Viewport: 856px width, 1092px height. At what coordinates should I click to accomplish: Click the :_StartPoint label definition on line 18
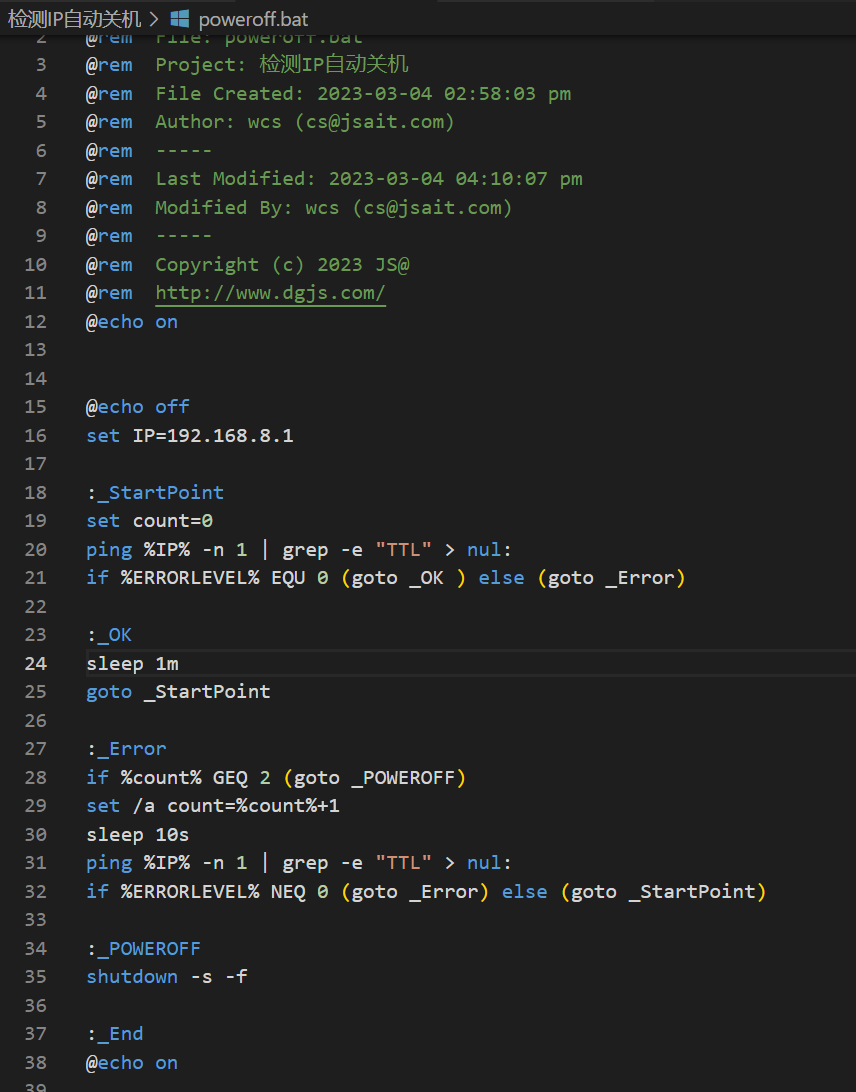(x=155, y=492)
